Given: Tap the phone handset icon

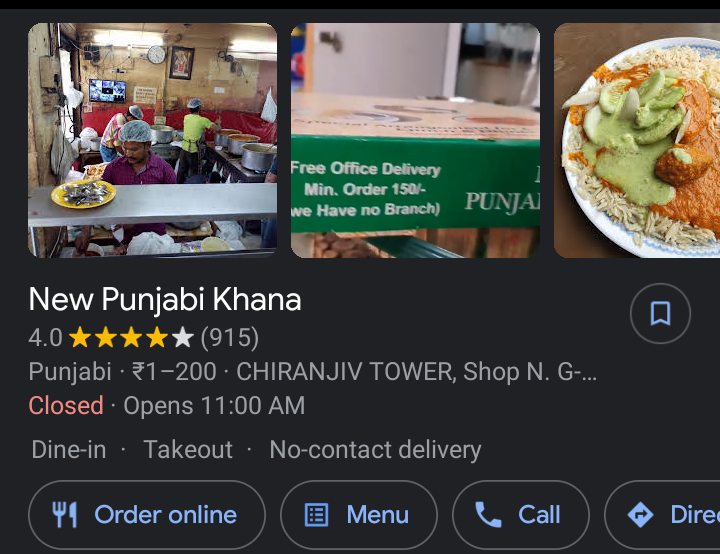Looking at the screenshot, I should [488, 514].
